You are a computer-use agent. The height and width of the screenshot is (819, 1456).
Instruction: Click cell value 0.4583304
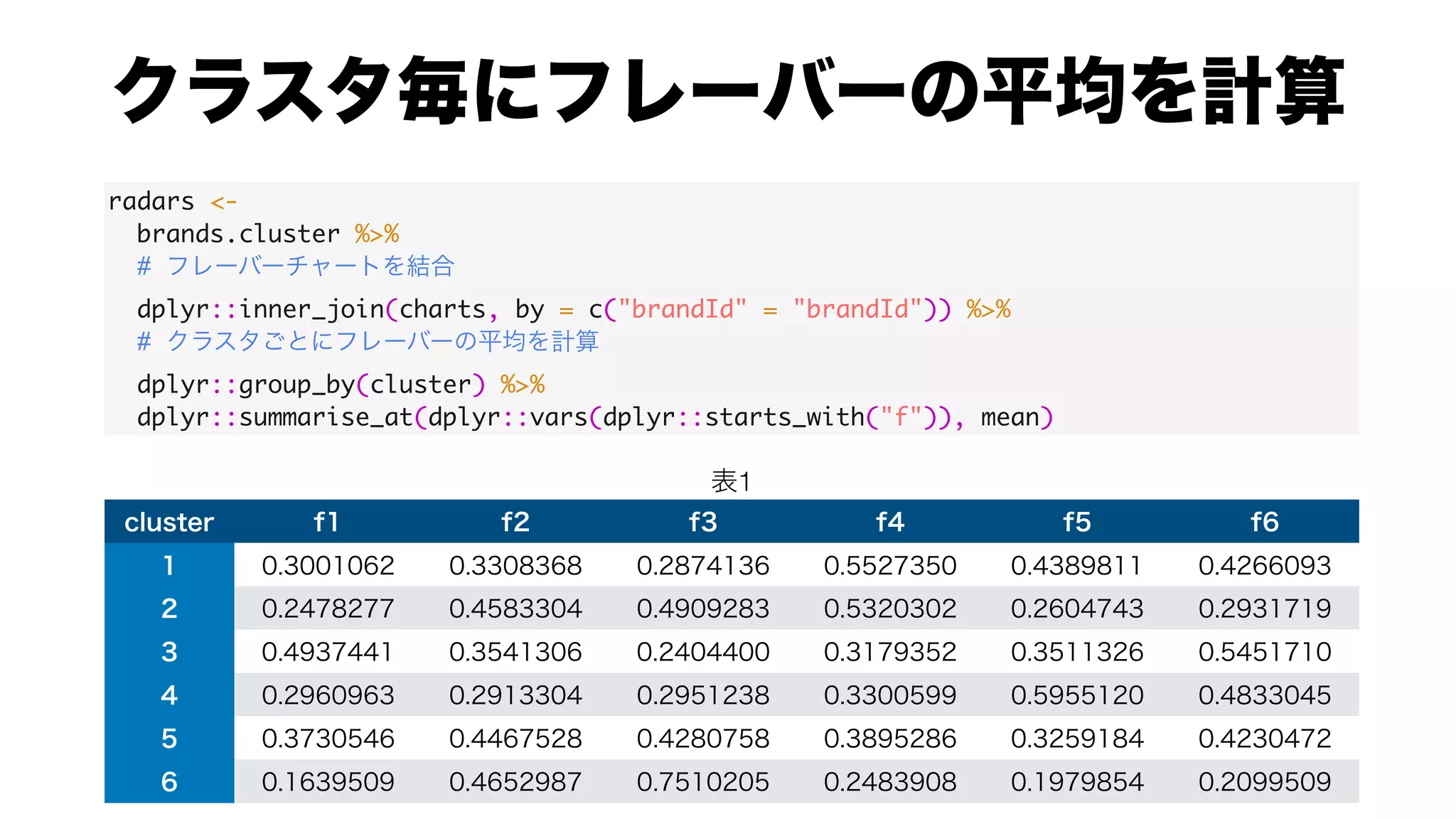pos(515,609)
